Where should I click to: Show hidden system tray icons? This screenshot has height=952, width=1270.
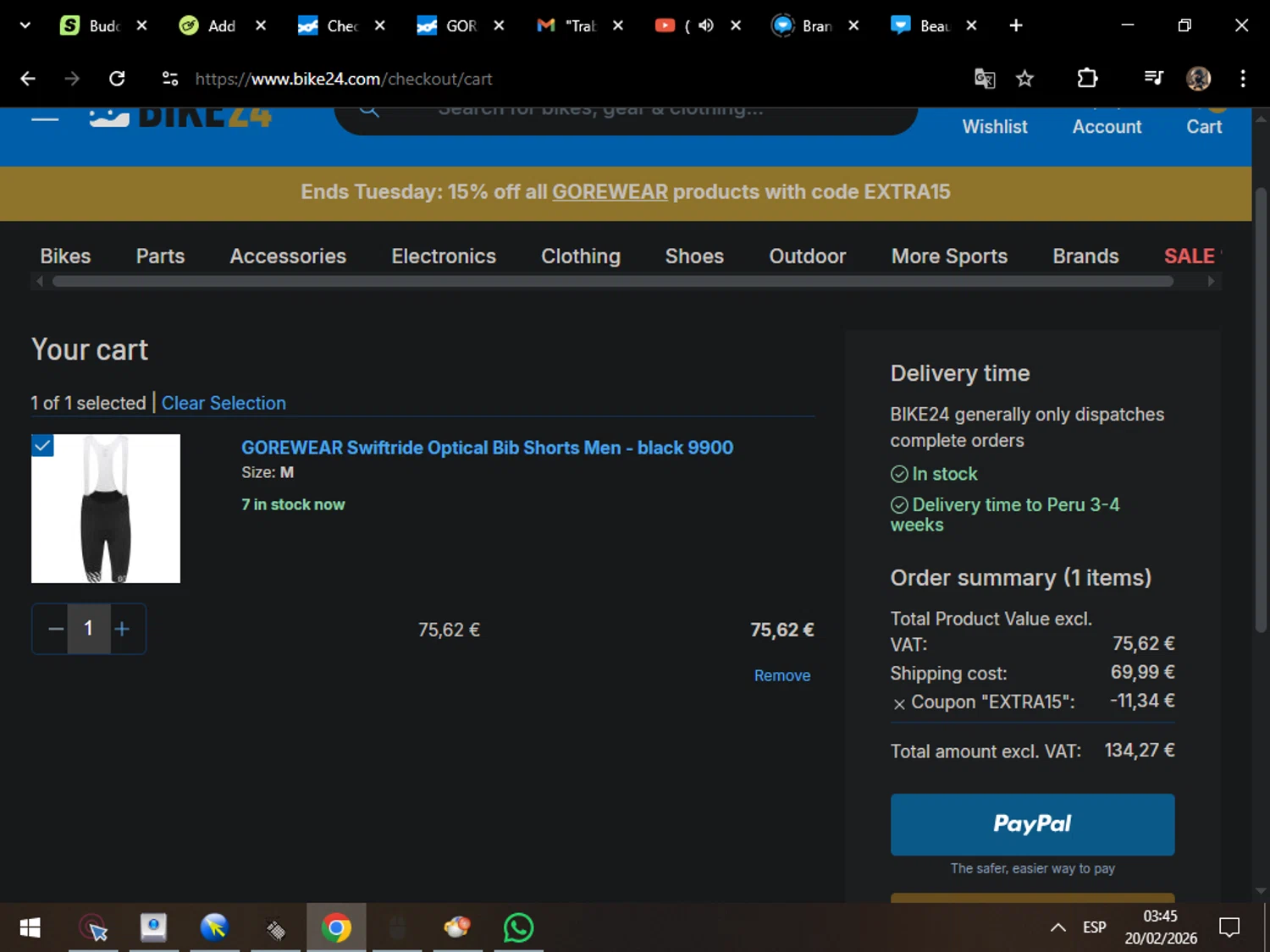click(1057, 927)
